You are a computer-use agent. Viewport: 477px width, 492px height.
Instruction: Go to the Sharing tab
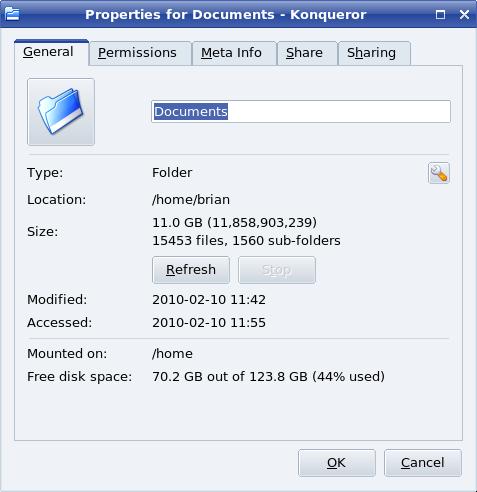[x=374, y=53]
